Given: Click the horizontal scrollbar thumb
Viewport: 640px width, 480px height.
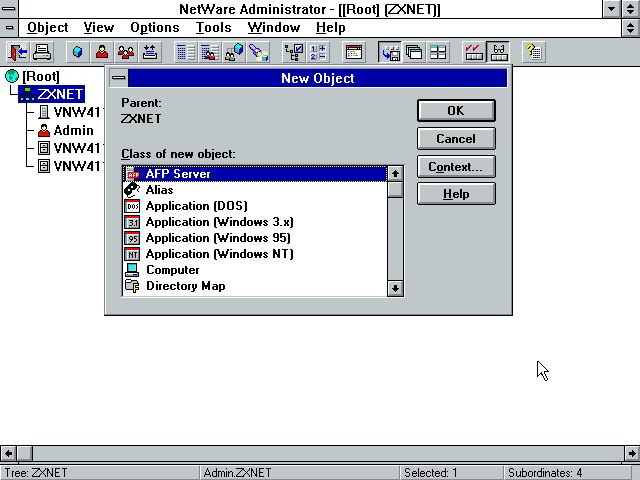Looking at the screenshot, I should pyautogui.click(x=24, y=453).
